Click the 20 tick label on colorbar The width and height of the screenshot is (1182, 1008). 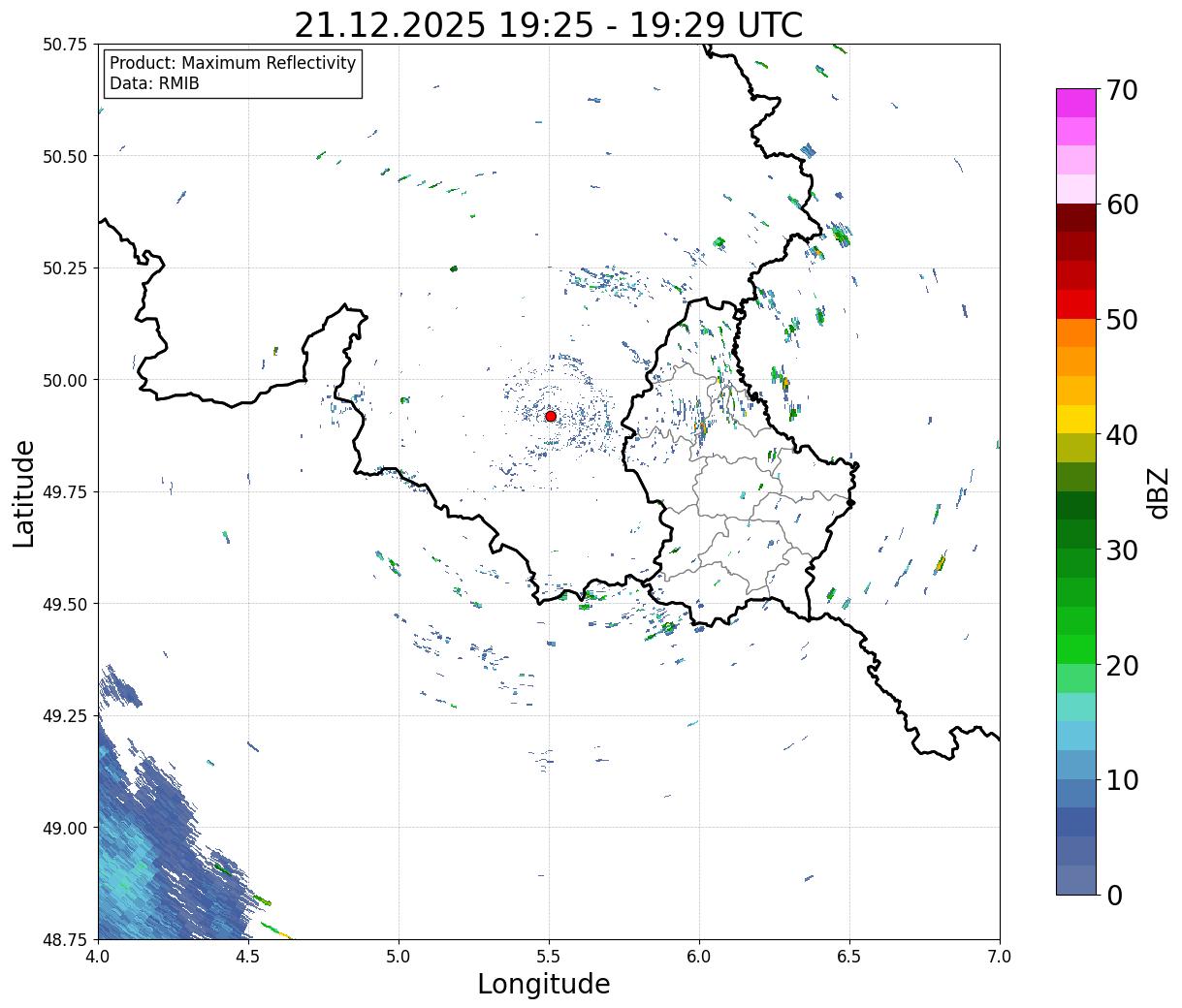pos(1122,665)
